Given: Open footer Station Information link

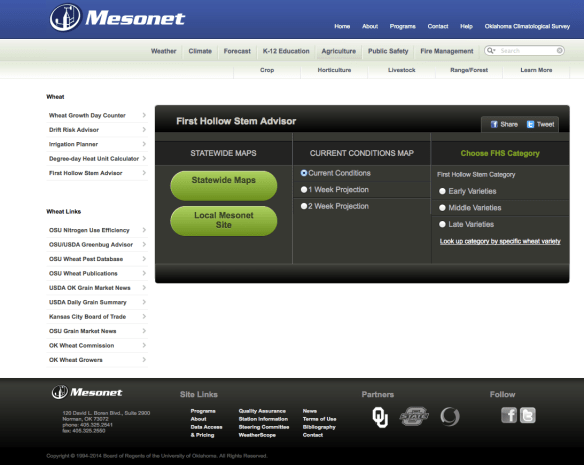Looking at the screenshot, I should (263, 419).
